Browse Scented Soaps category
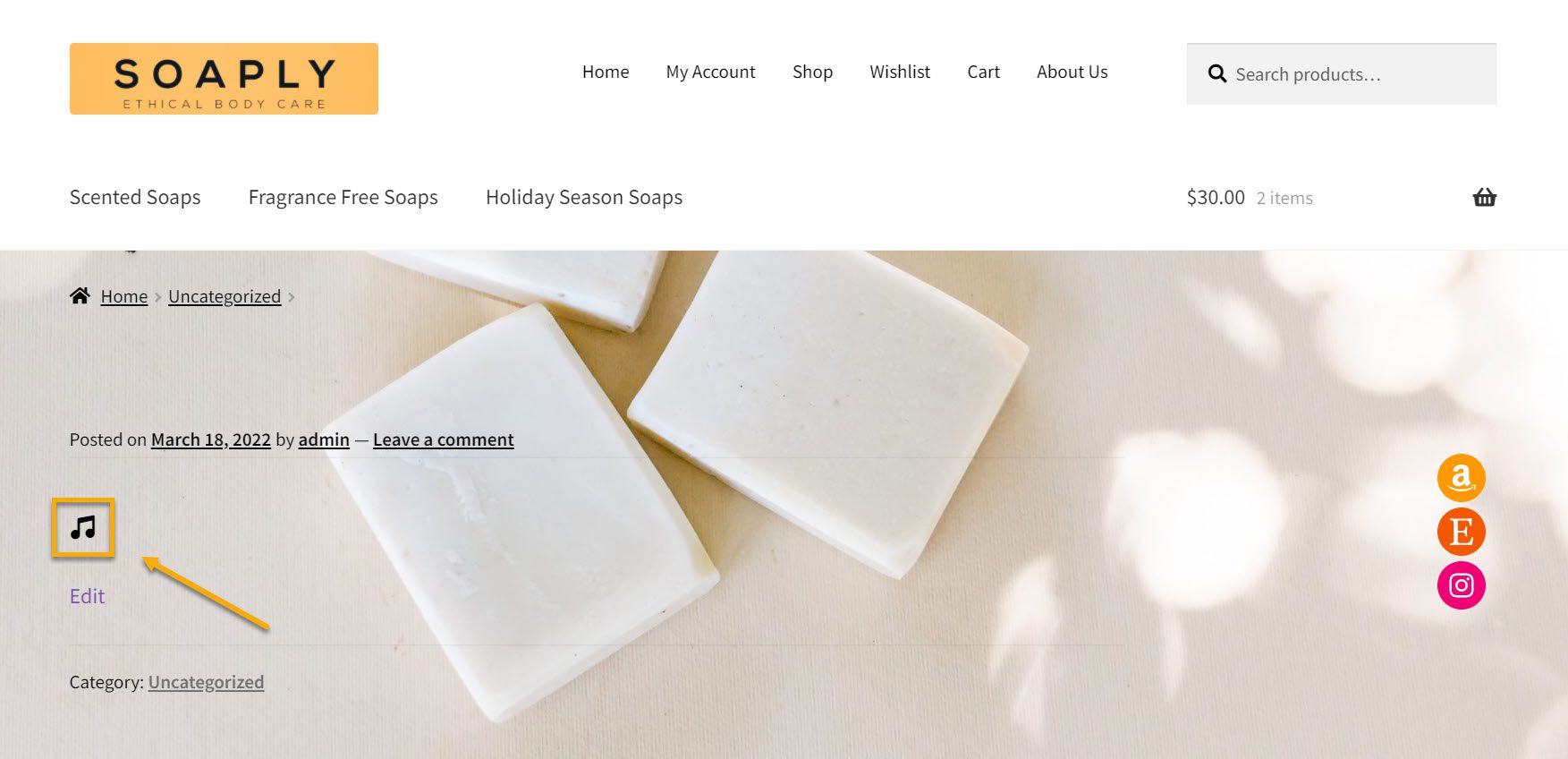Image resolution: width=1568 pixels, height=759 pixels. pos(135,197)
